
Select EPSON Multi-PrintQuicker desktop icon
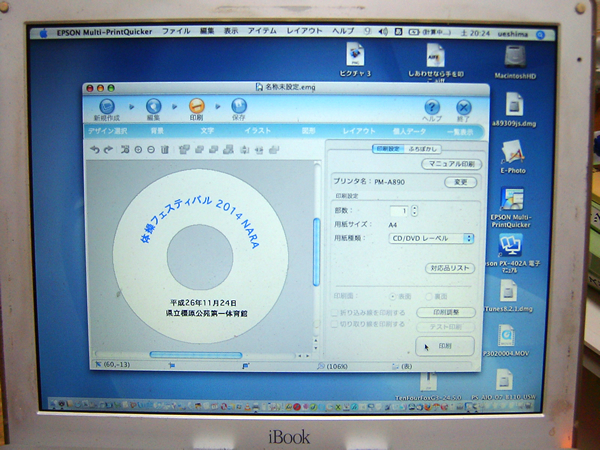tap(512, 199)
